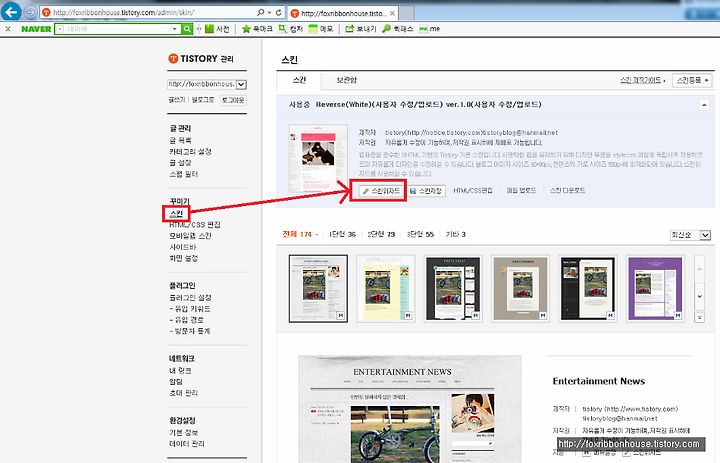Open the 사전 dictionary toolbar item
Image resolution: width=720 pixels, height=463 pixels.
[217, 29]
